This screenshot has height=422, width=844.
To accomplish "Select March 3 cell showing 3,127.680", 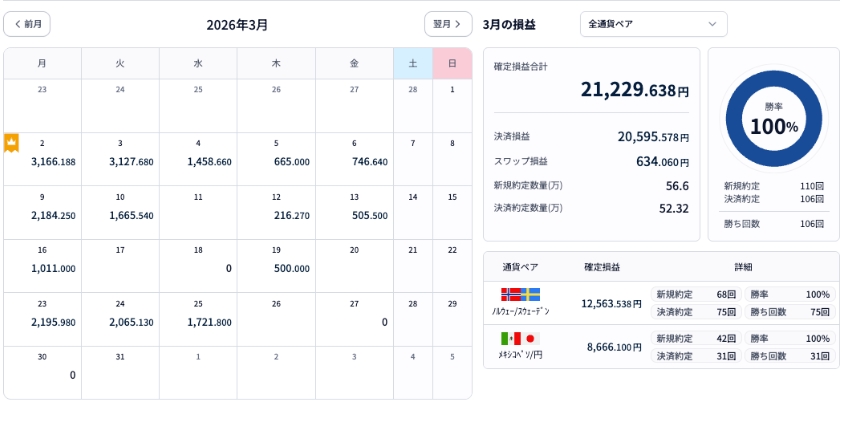I will (121, 159).
